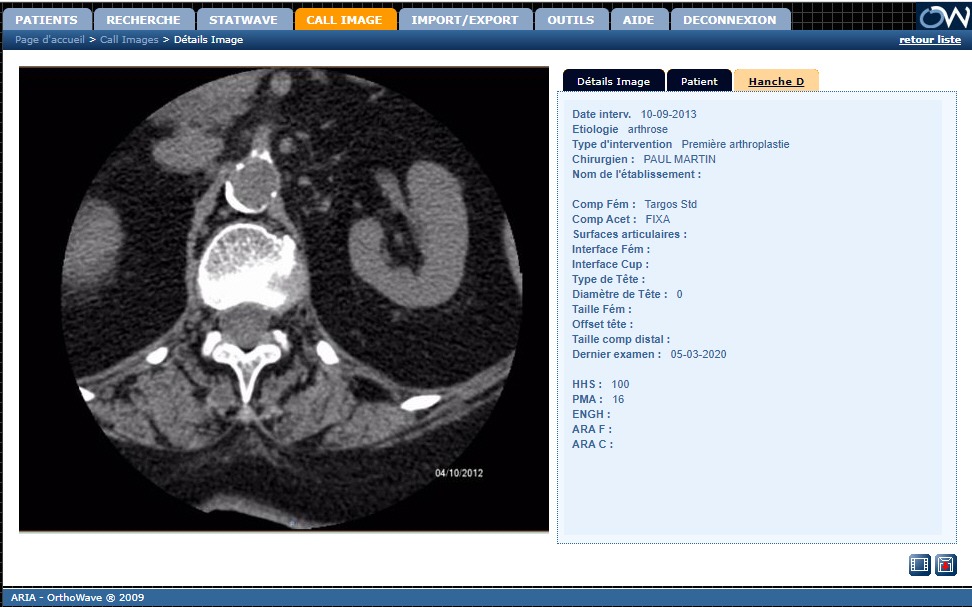Screen dimensions: 972x607
Task: Click the Etiologie value arthrose
Action: click(648, 129)
